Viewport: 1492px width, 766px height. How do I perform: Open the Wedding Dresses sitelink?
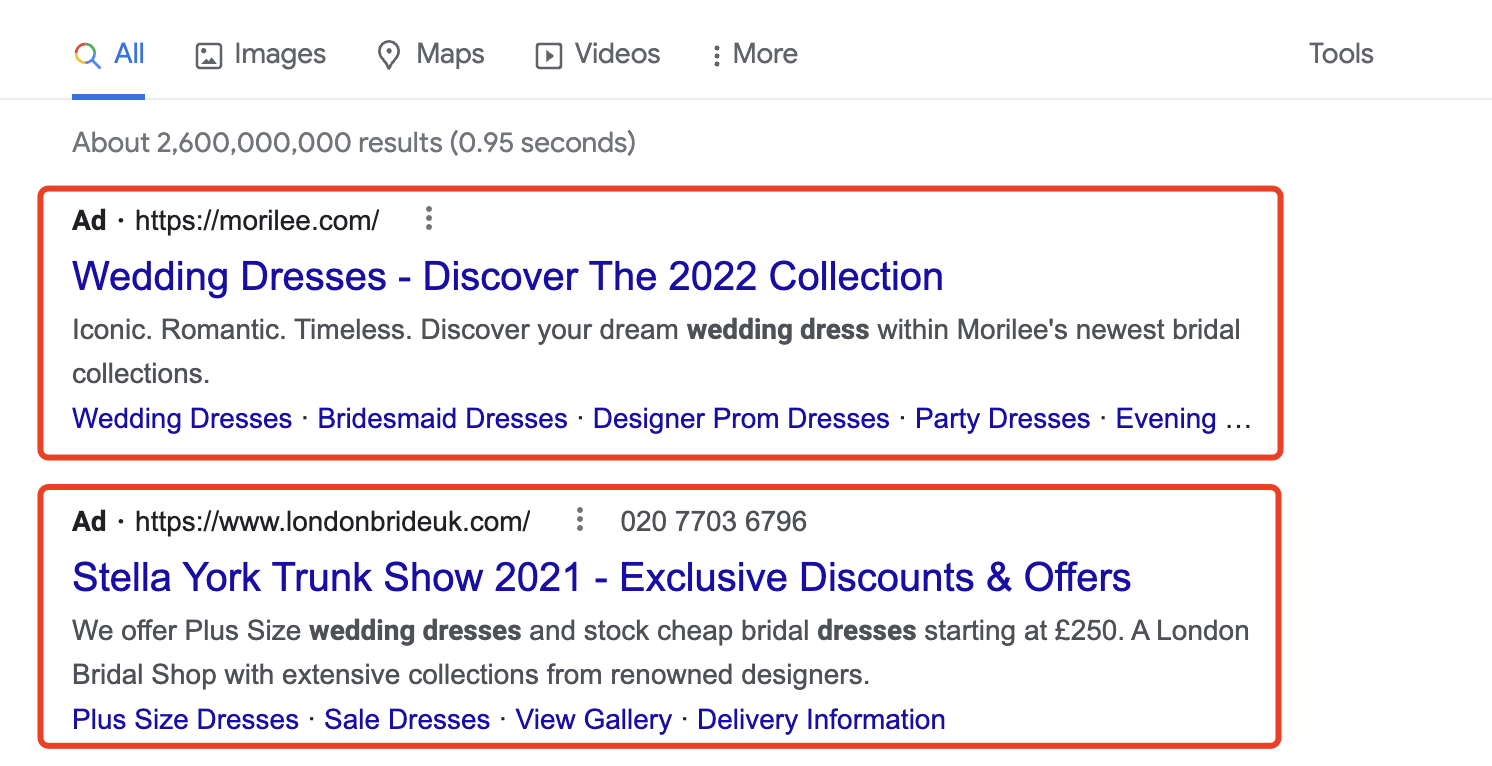pyautogui.click(x=182, y=418)
